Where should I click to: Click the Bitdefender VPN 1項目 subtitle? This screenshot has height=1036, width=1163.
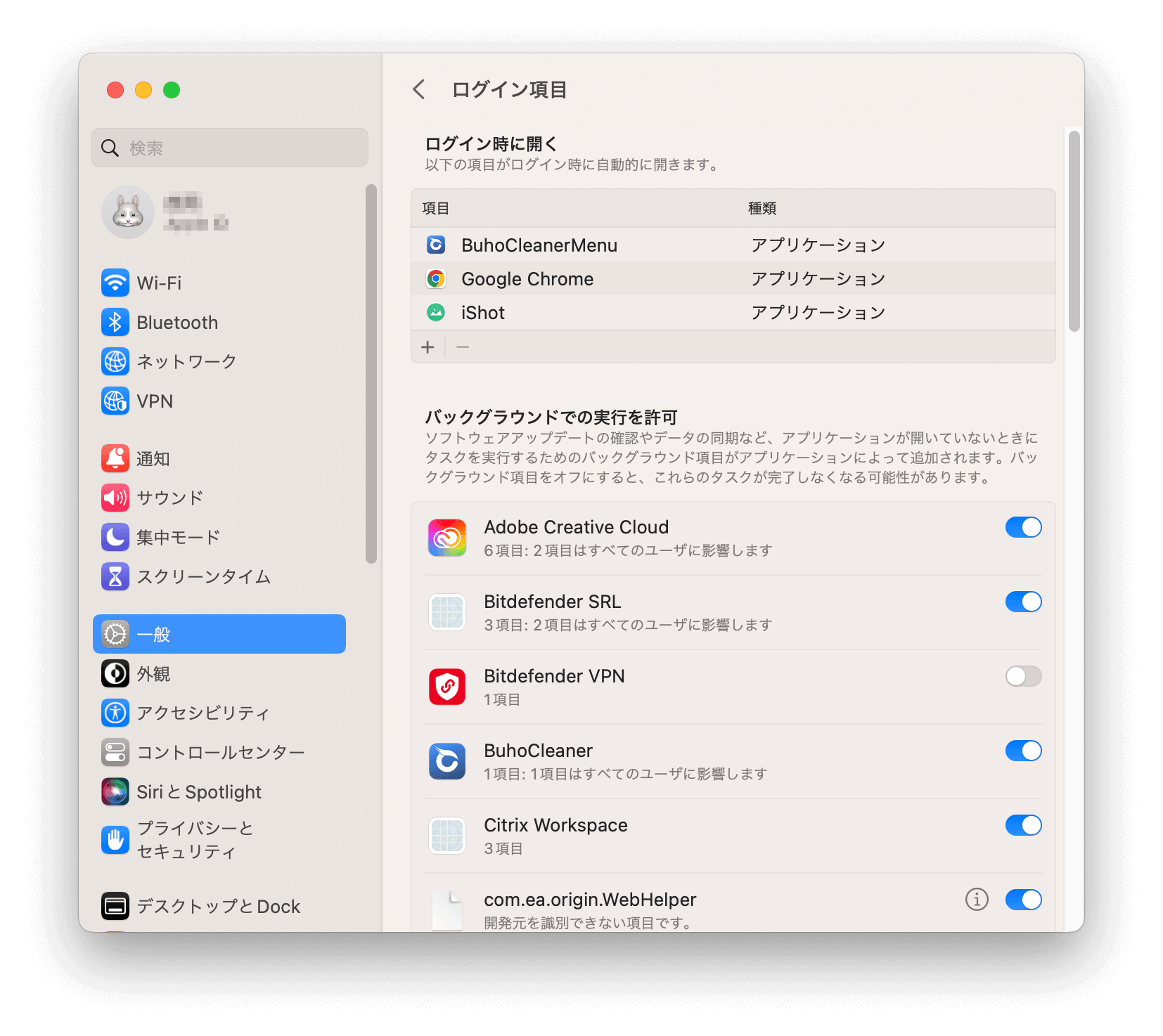[x=502, y=699]
